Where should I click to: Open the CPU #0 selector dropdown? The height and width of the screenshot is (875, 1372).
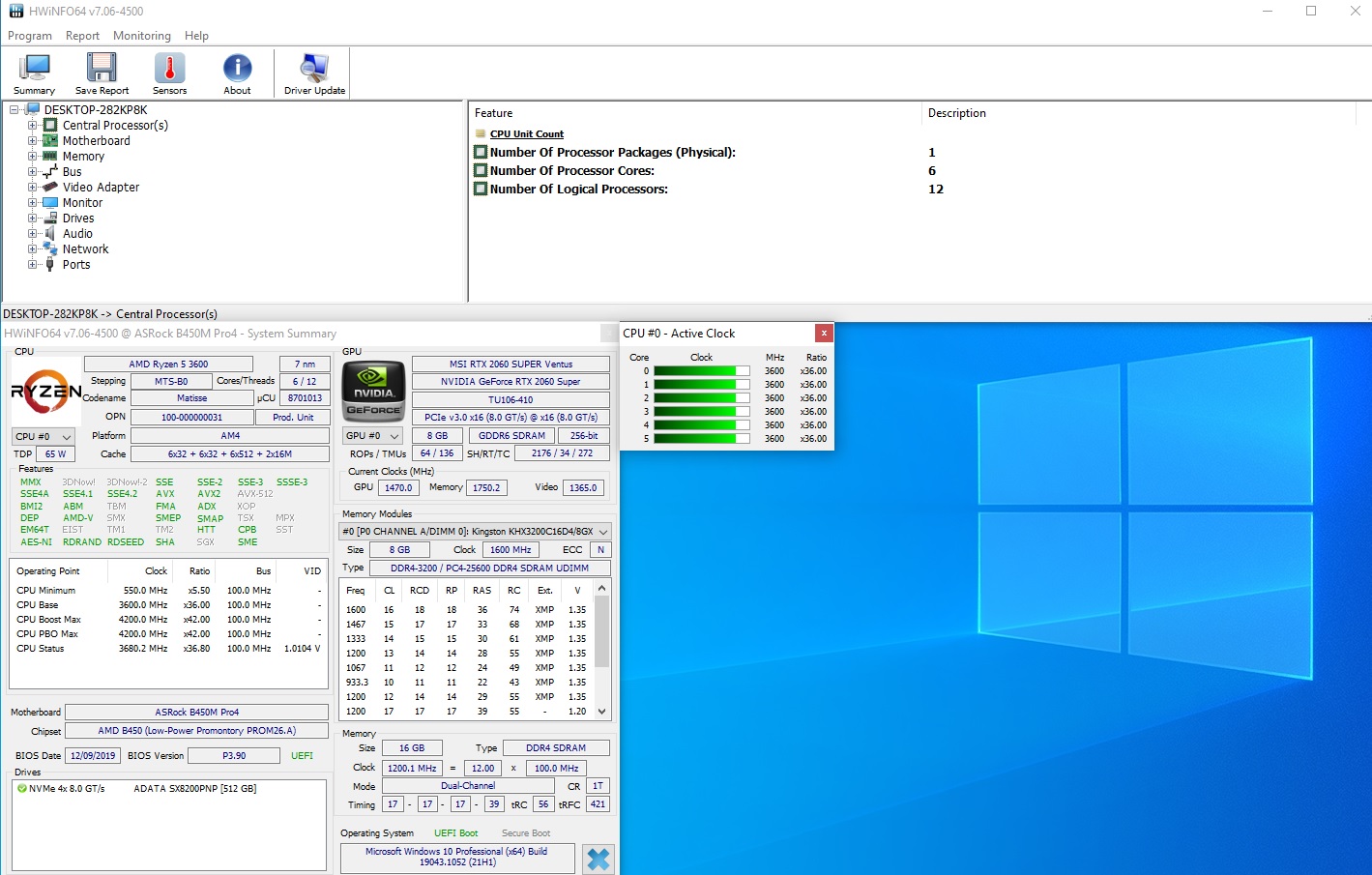point(43,437)
